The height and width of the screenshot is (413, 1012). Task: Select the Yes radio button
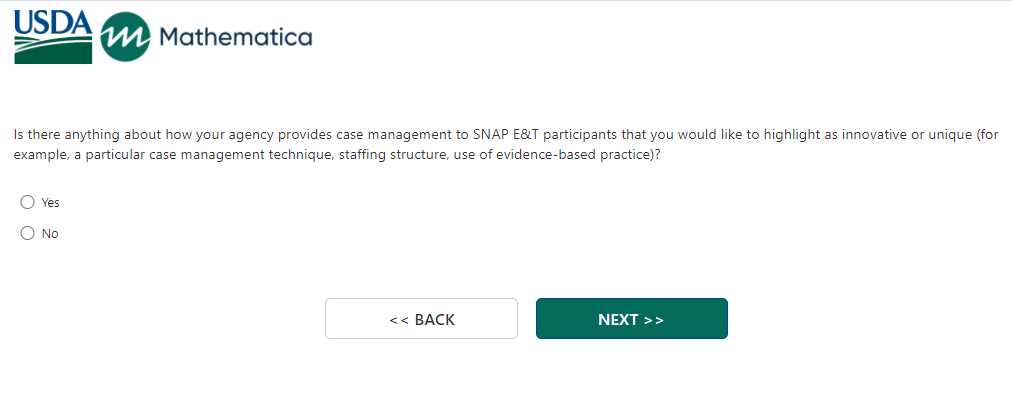click(27, 202)
